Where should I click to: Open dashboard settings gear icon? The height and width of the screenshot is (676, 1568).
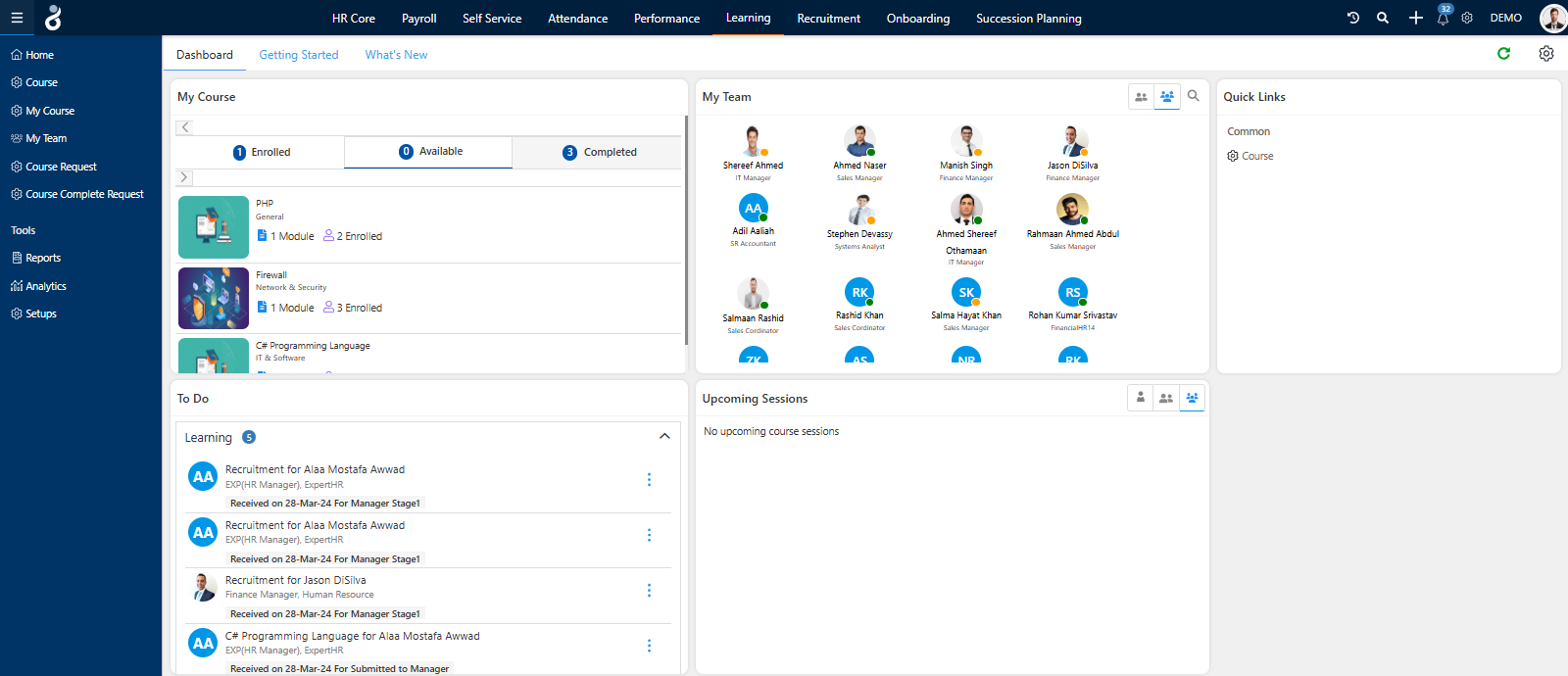point(1545,54)
